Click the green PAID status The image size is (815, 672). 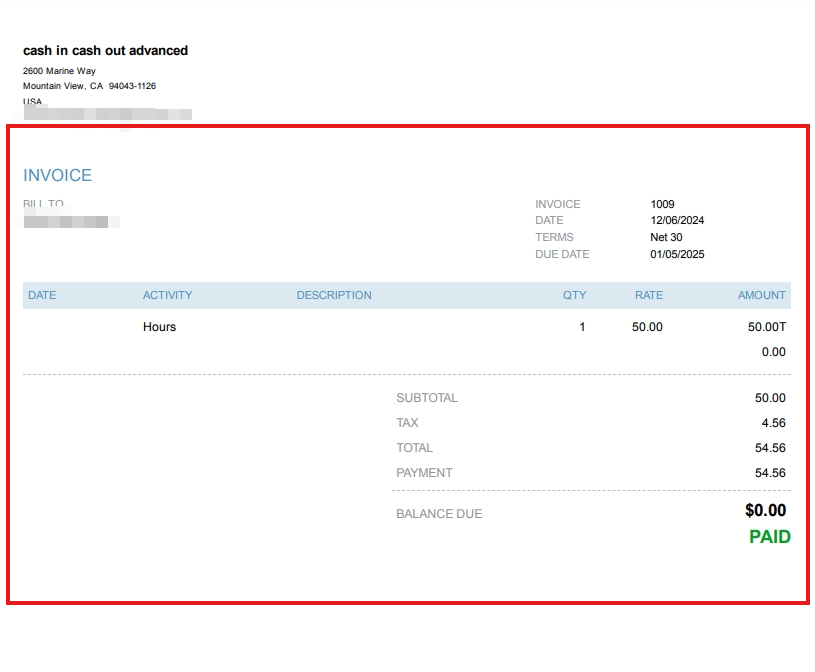770,536
